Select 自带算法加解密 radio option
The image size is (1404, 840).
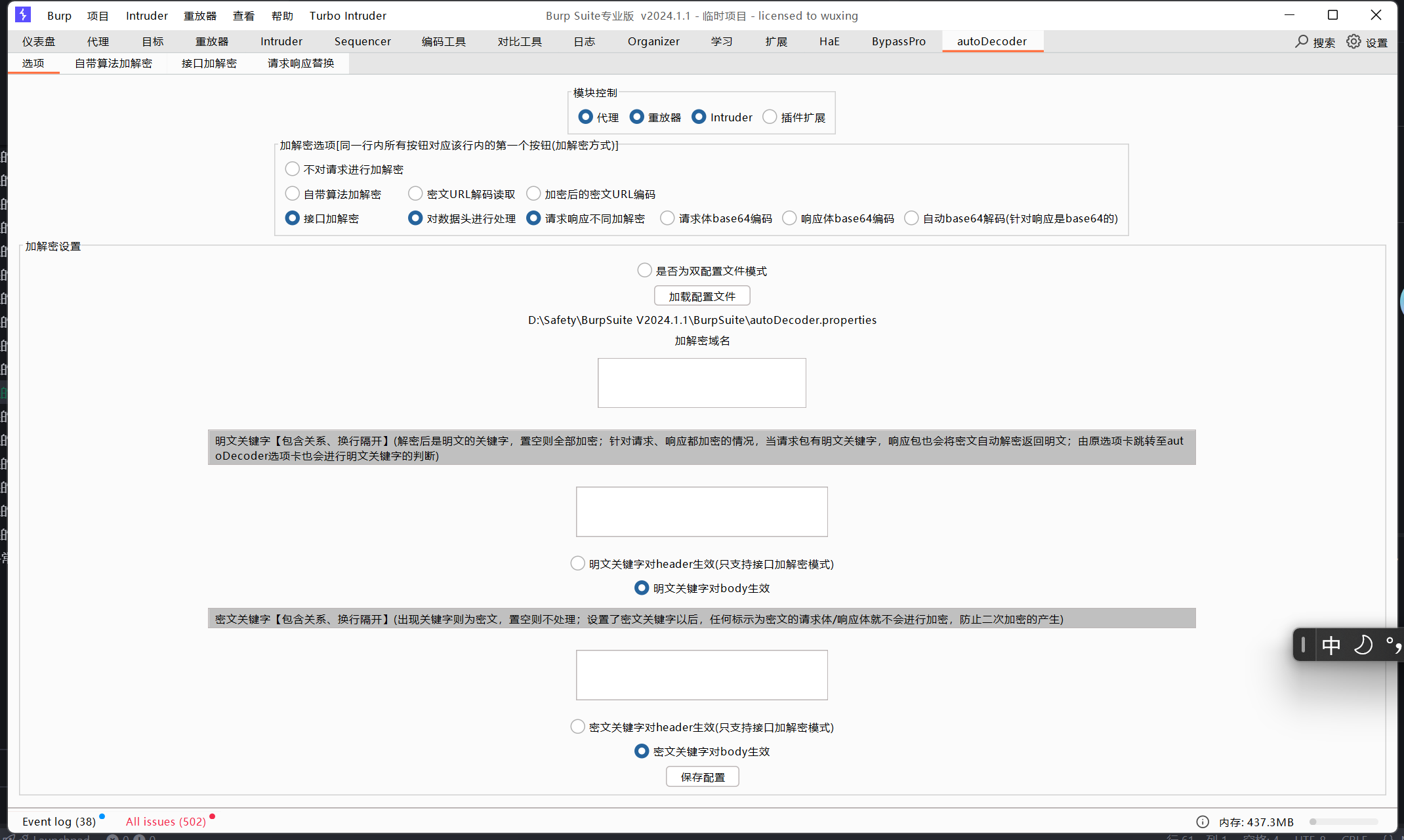(293, 194)
